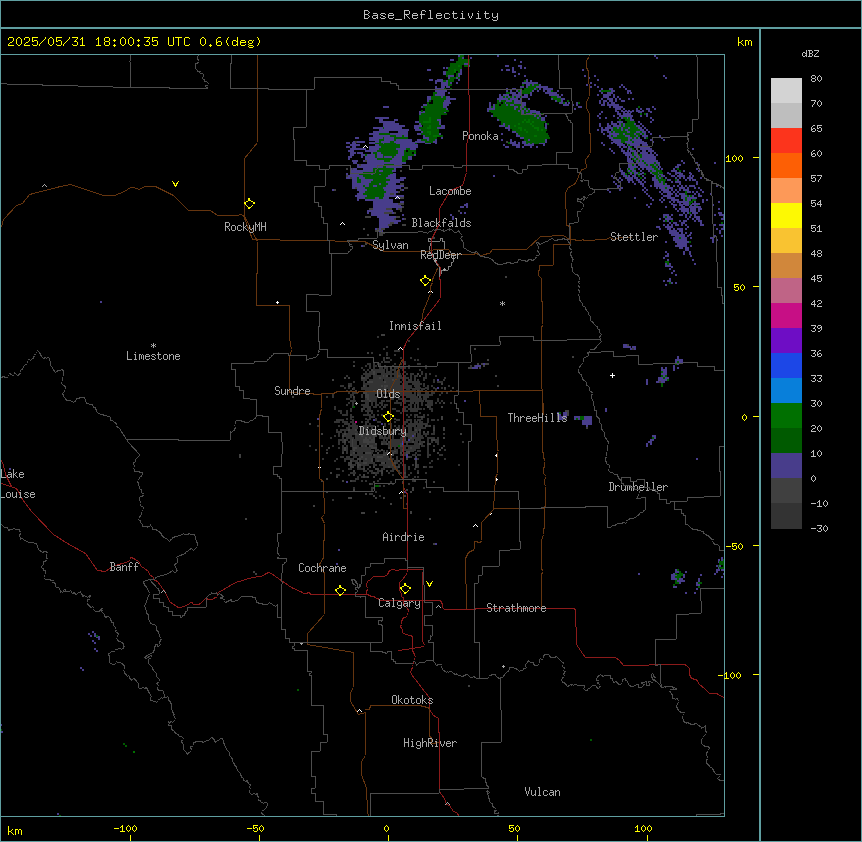Click the Didsbury label
The height and width of the screenshot is (842, 862).
[383, 431]
